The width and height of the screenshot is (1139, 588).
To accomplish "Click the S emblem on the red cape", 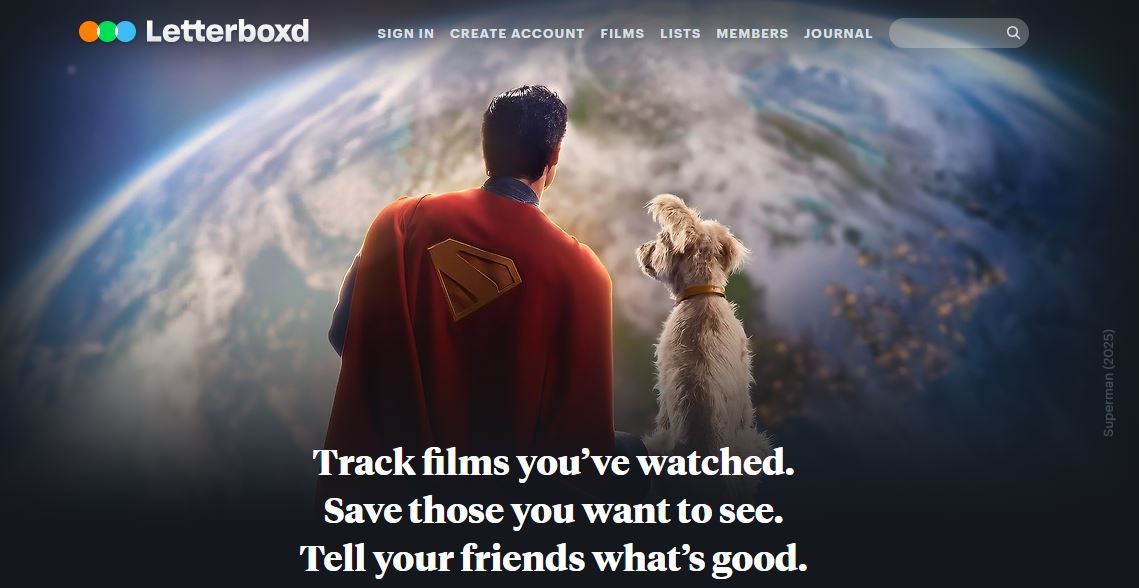I will tap(474, 278).
